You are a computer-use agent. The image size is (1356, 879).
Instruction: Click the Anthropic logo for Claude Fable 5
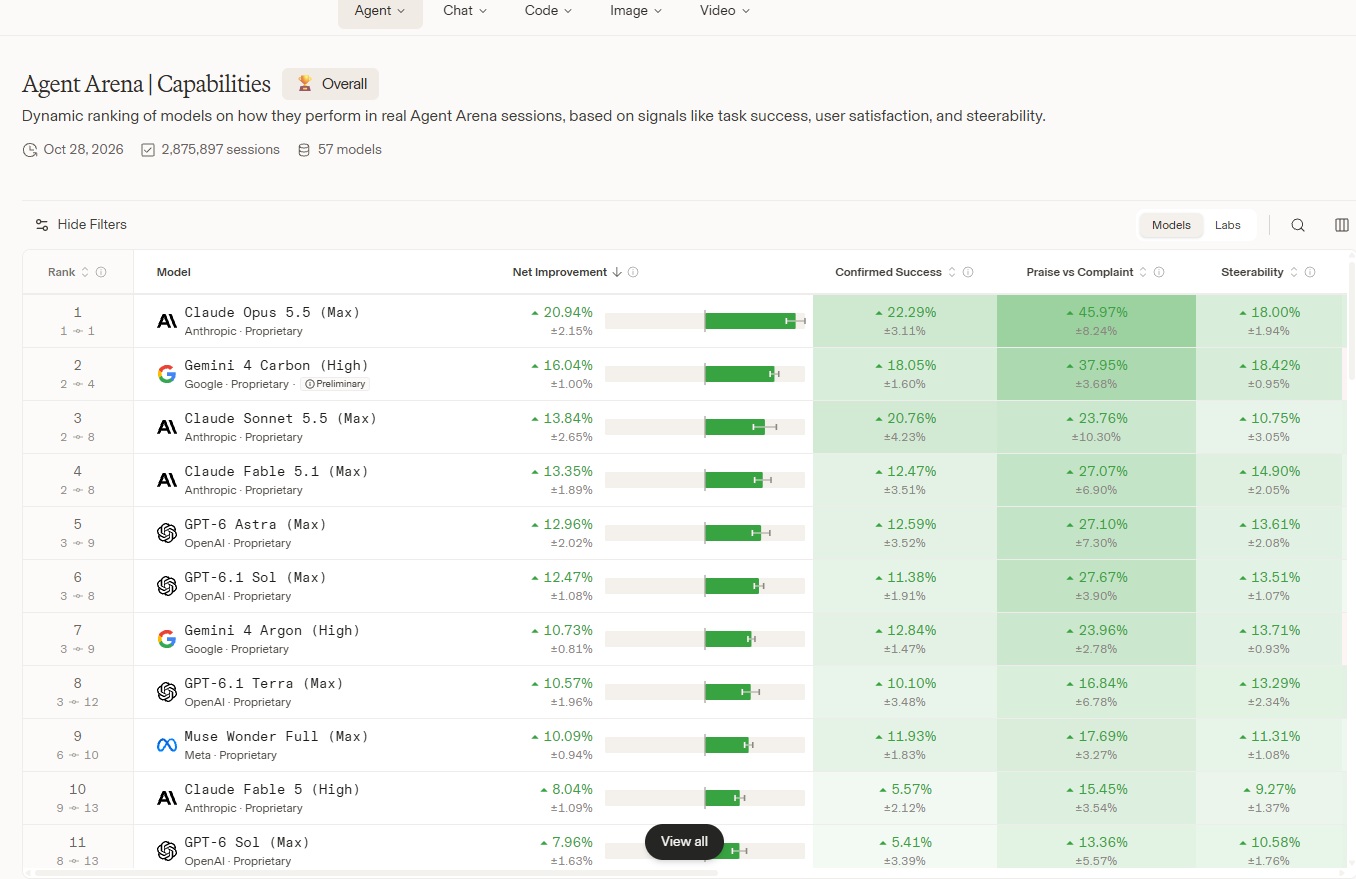coord(167,798)
